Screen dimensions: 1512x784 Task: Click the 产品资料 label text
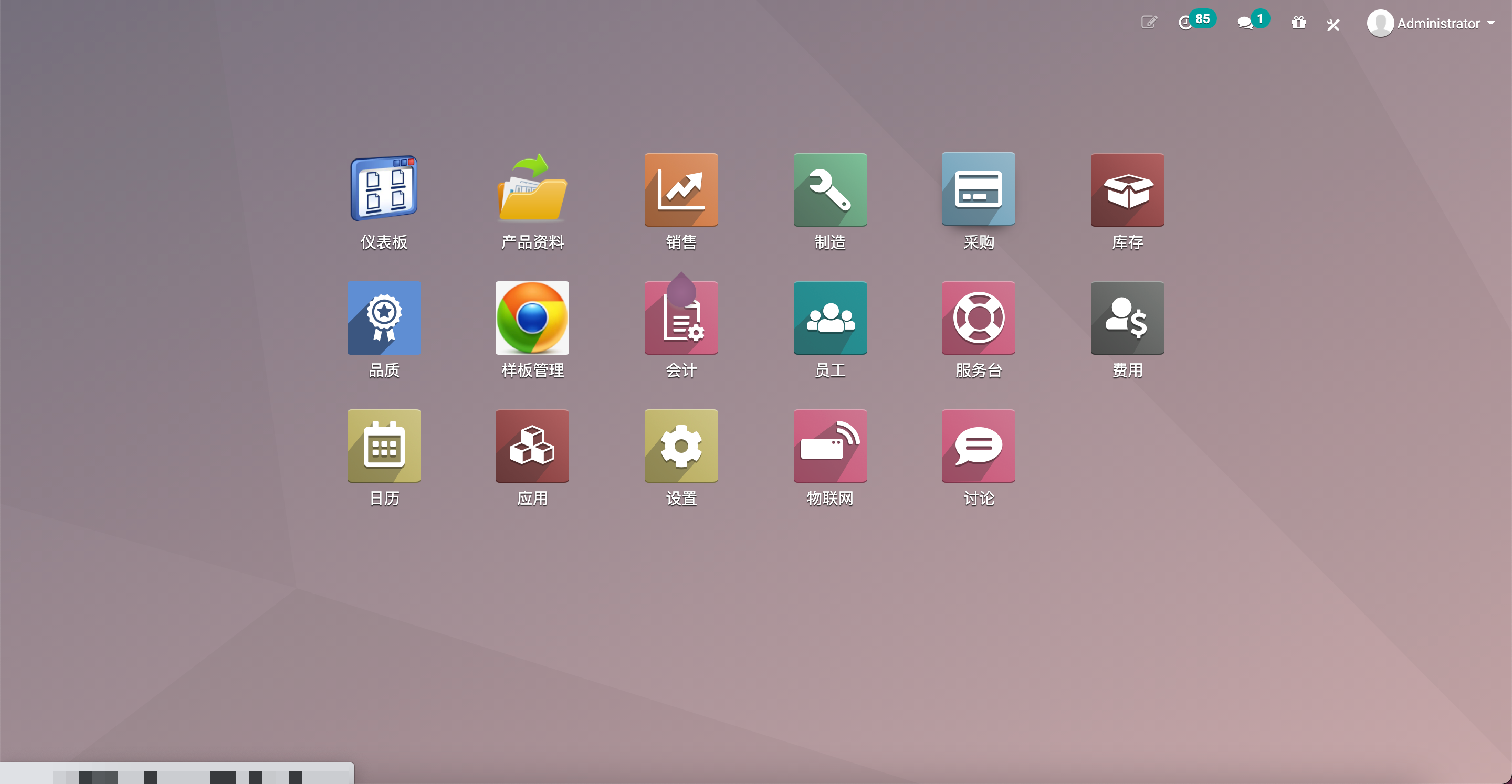click(x=532, y=242)
